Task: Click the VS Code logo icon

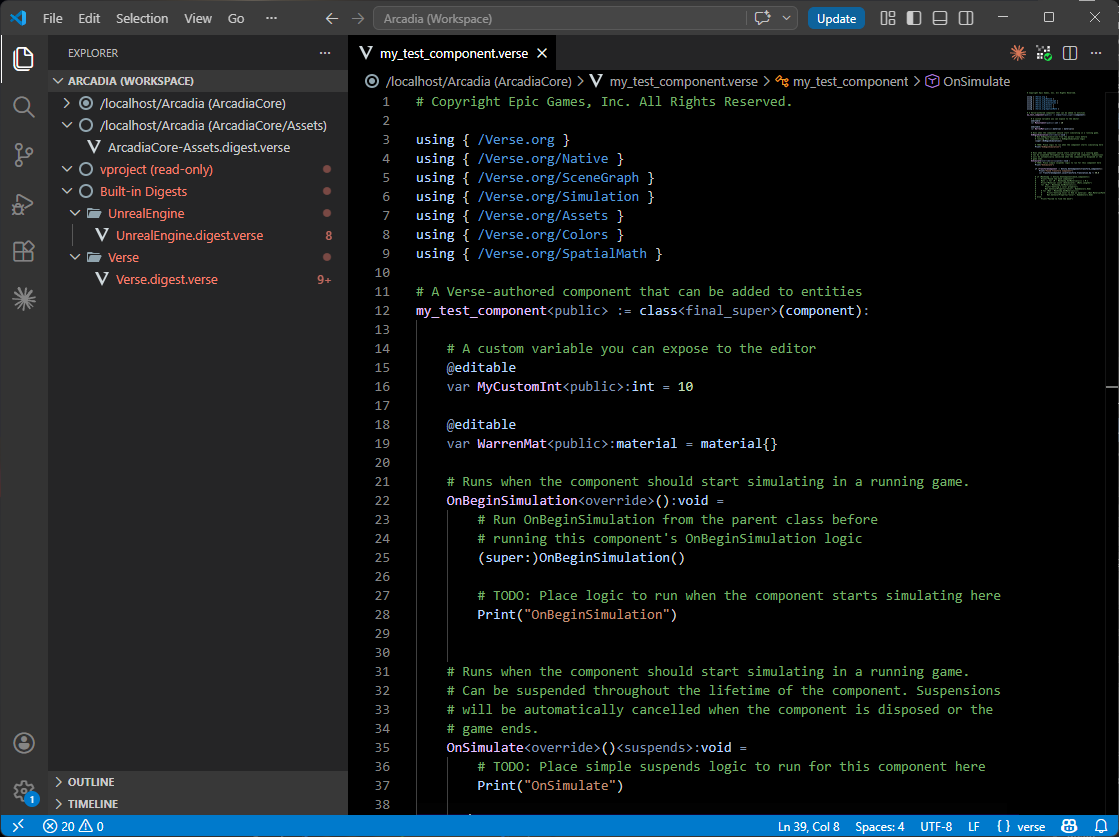Action: coord(19,19)
